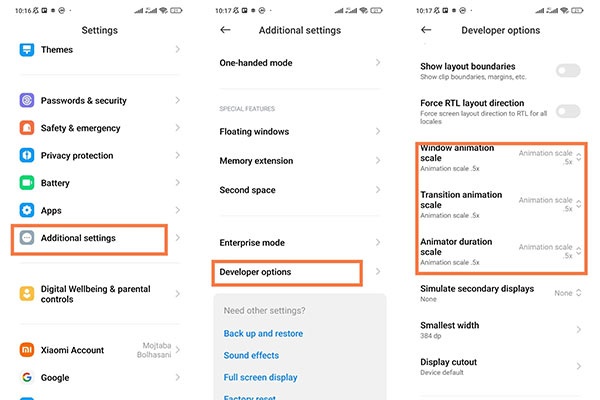Tap the Safety & emergency icon
The image size is (600, 400).
coord(26,128)
